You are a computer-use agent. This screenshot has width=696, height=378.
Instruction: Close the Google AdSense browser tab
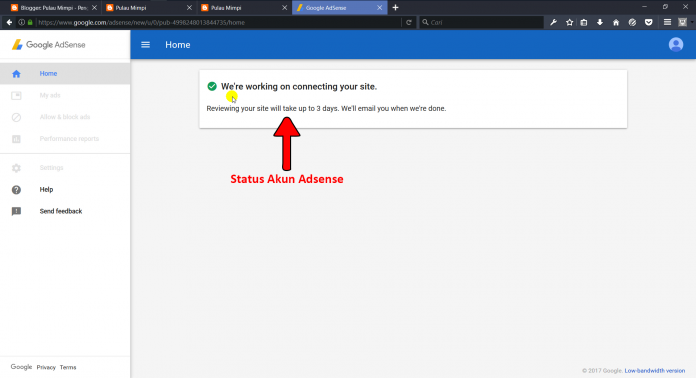pyautogui.click(x=380, y=8)
